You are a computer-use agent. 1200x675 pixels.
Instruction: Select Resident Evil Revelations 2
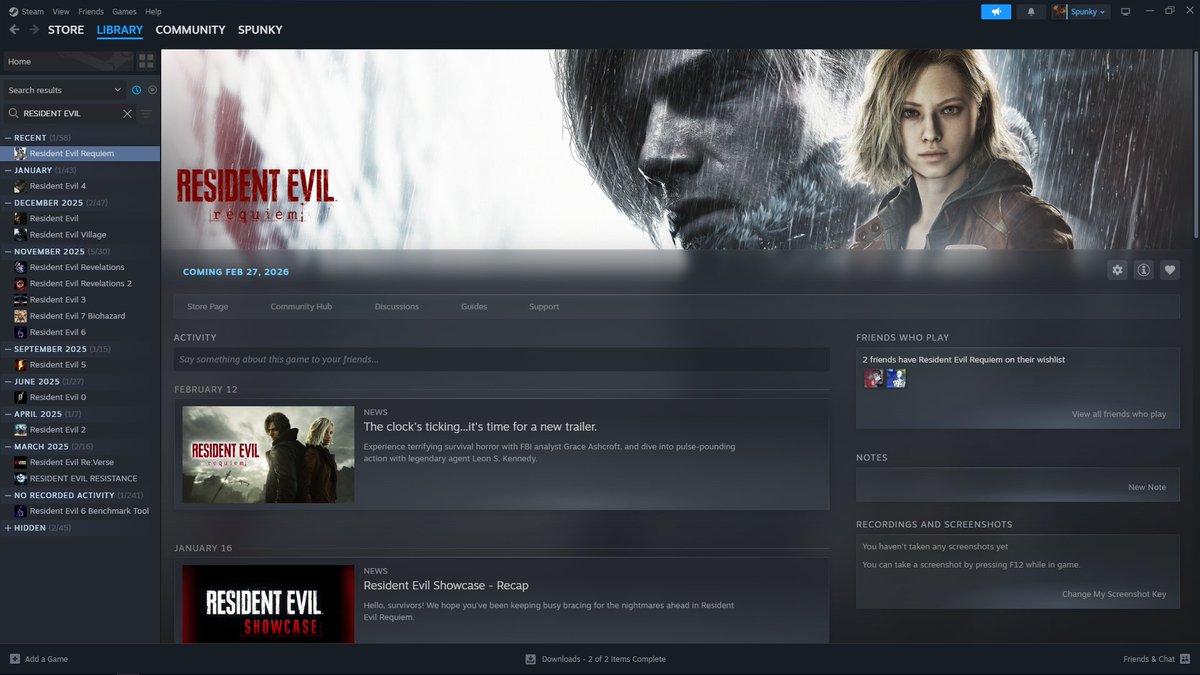[x=80, y=284]
